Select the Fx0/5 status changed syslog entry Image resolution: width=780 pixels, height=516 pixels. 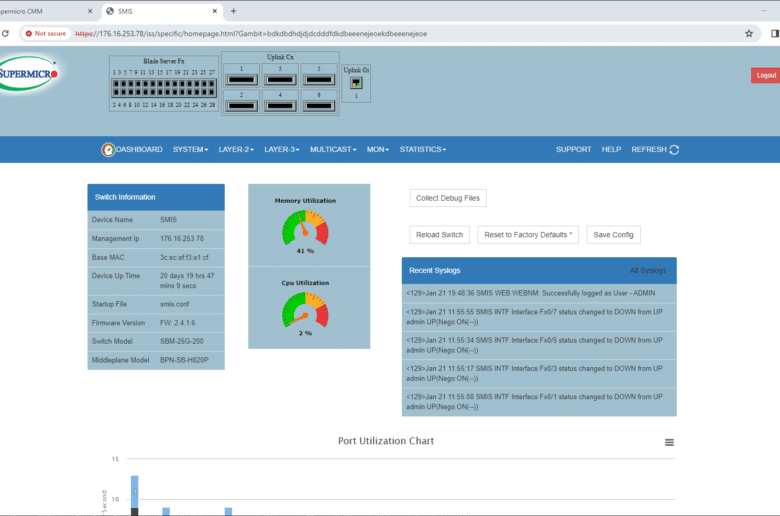tap(539, 345)
